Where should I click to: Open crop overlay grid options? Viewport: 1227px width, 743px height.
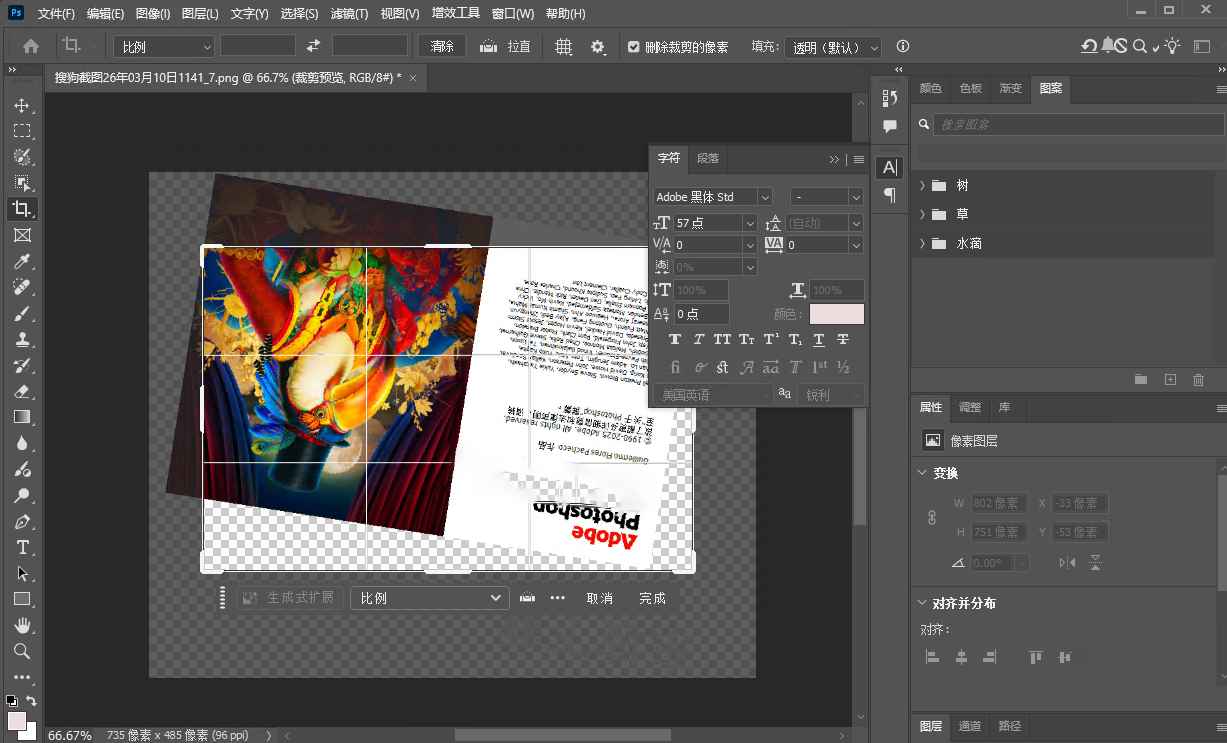click(564, 46)
